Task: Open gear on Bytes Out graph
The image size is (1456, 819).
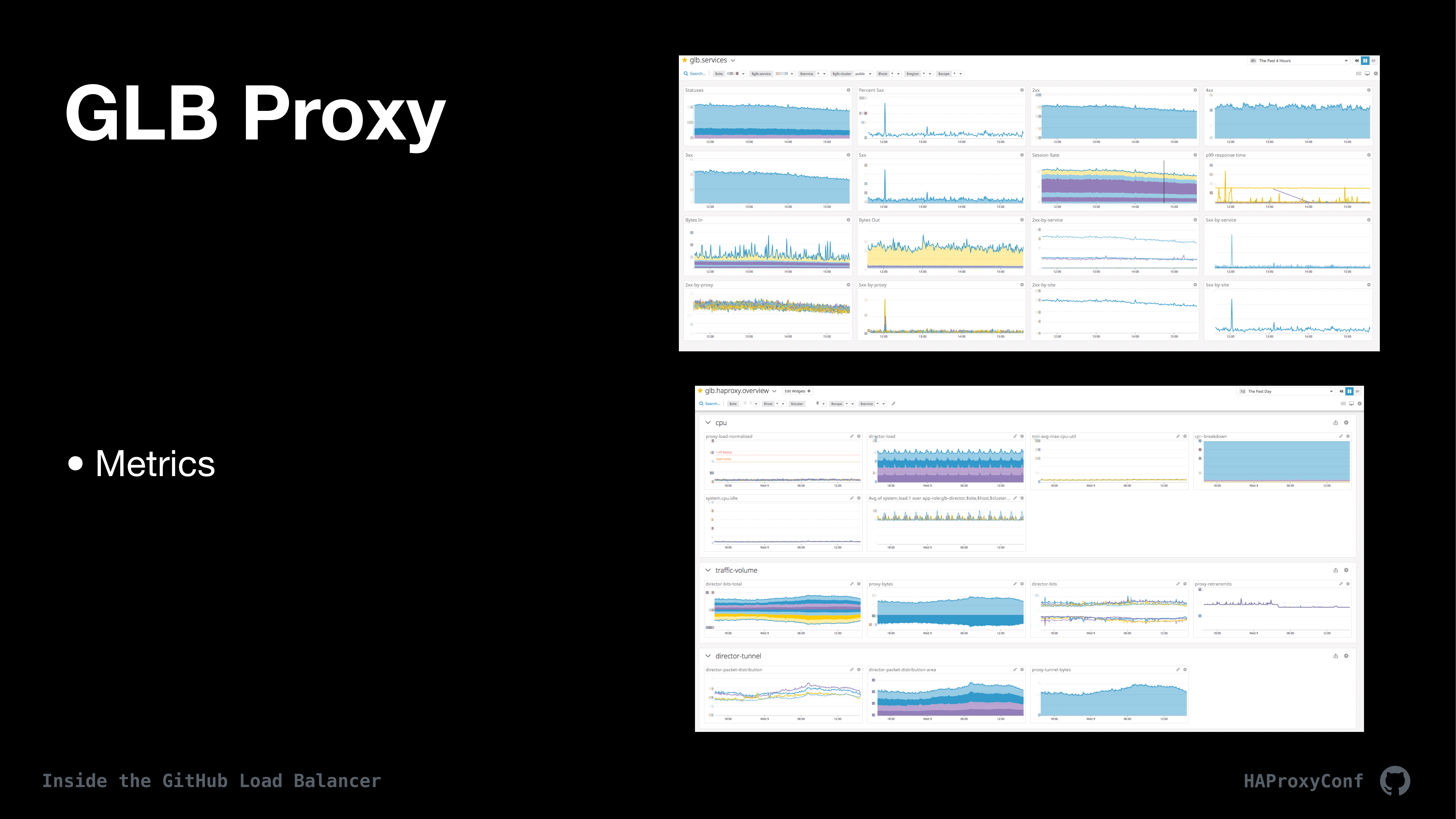Action: 1022,220
